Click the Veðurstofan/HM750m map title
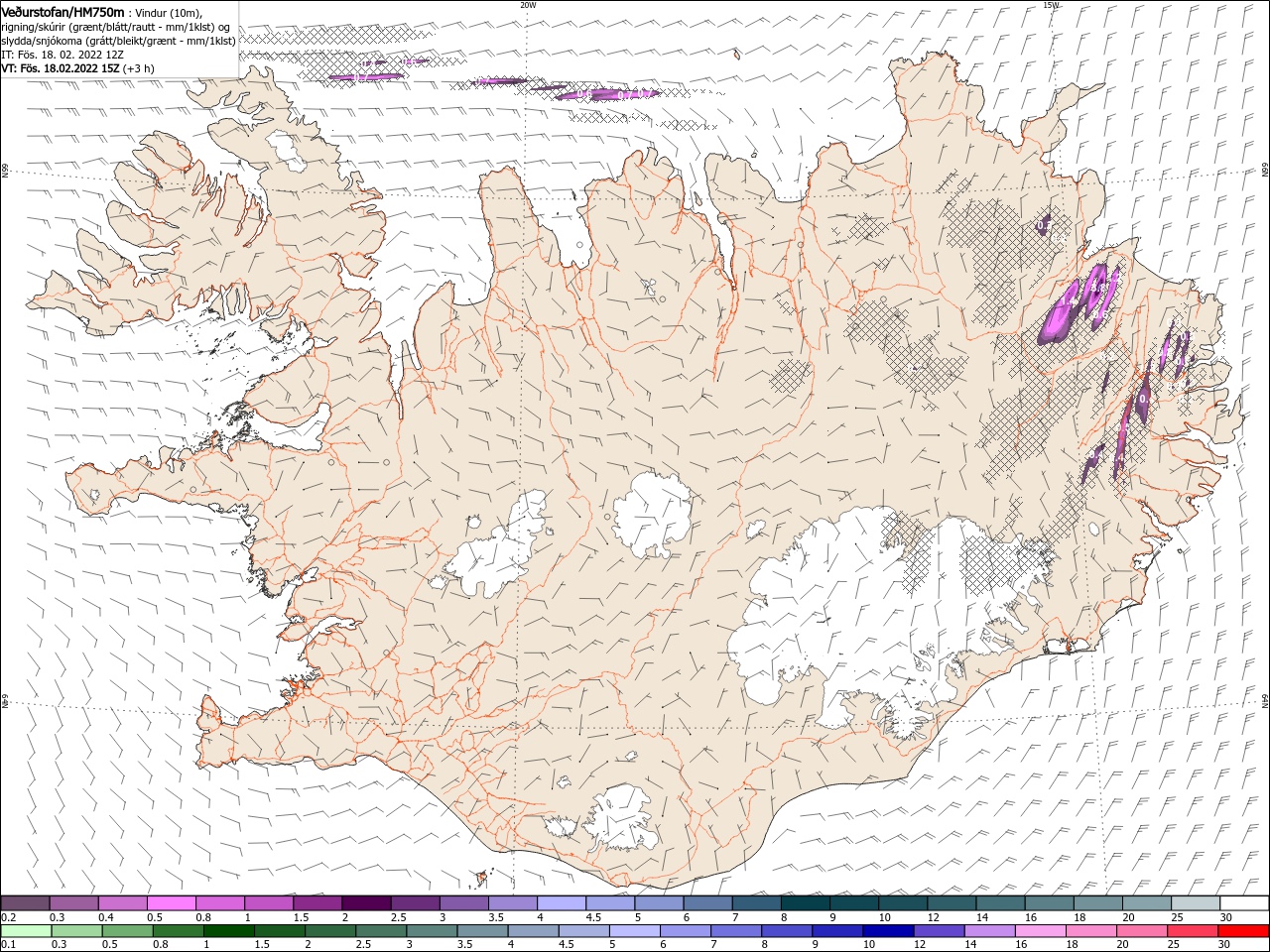The image size is (1270, 952). pyautogui.click(x=63, y=11)
